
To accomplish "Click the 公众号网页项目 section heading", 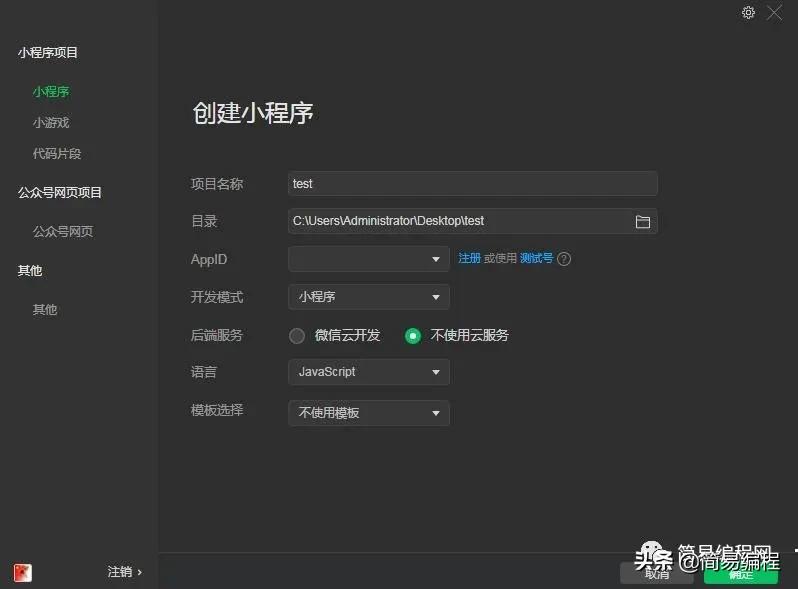I will pyautogui.click(x=60, y=192).
